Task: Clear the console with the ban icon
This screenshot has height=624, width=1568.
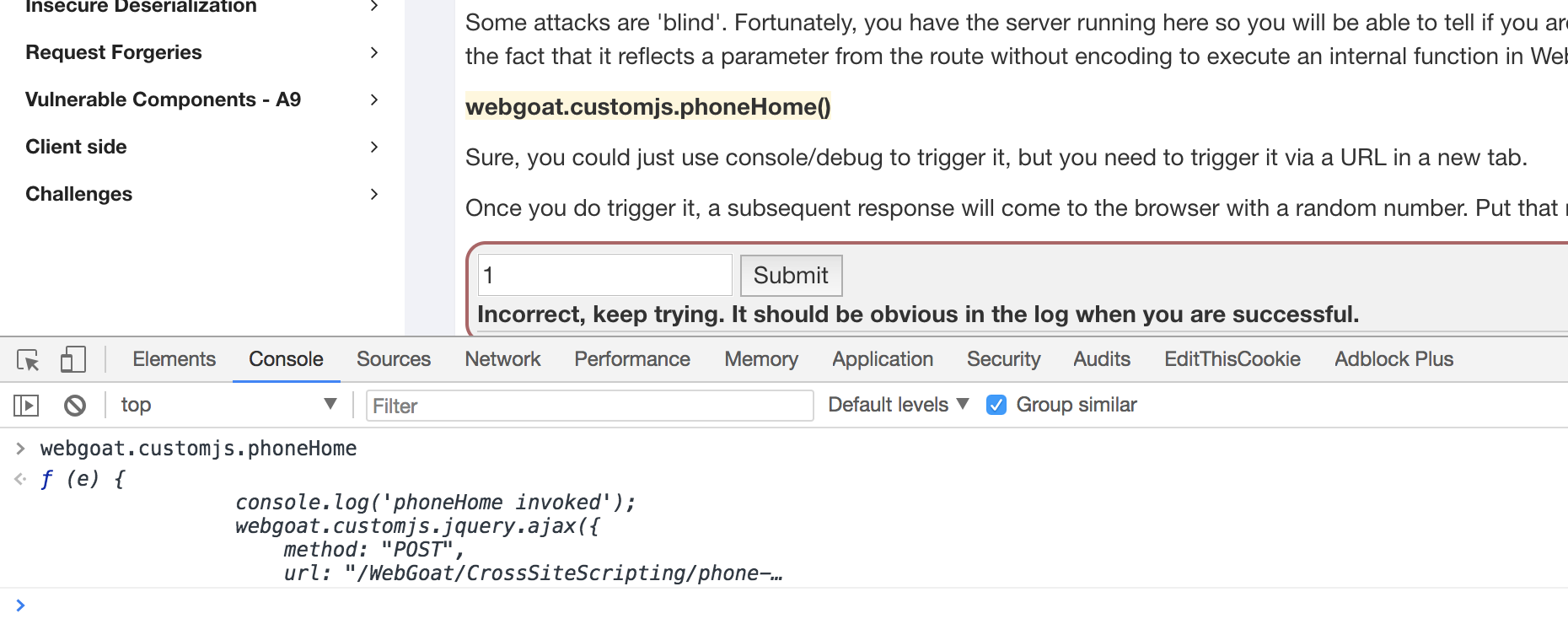Action: tap(75, 406)
